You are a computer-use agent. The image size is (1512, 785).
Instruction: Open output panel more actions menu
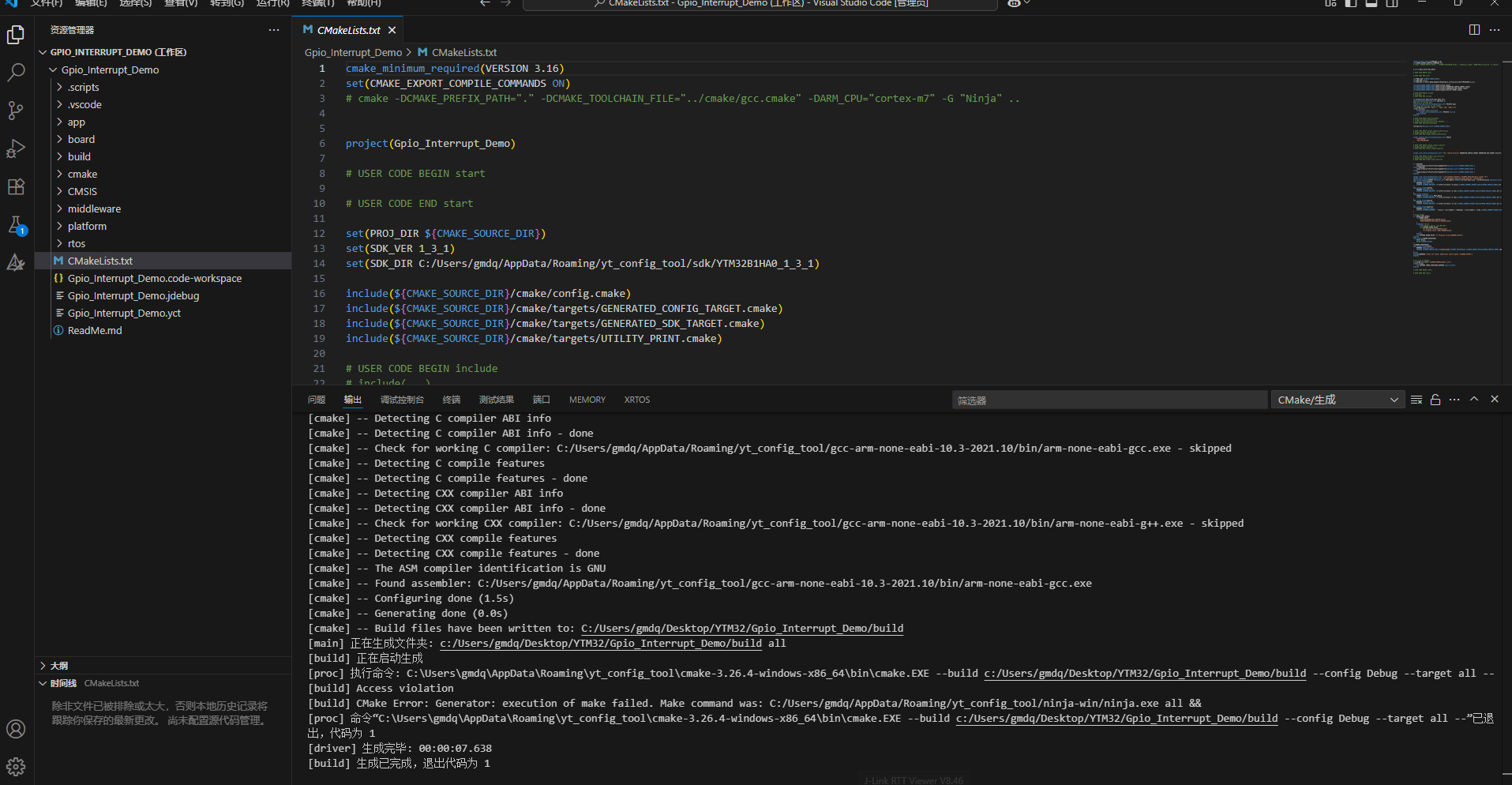click(x=1454, y=400)
